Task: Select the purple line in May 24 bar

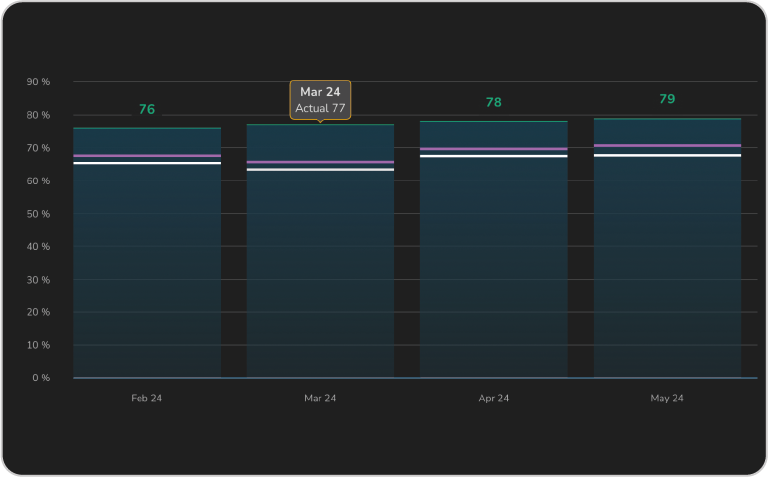Action: [667, 146]
